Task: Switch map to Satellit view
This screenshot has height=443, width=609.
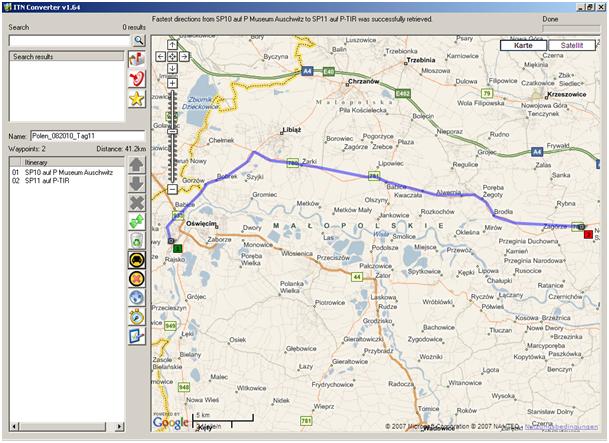Action: 572,45
